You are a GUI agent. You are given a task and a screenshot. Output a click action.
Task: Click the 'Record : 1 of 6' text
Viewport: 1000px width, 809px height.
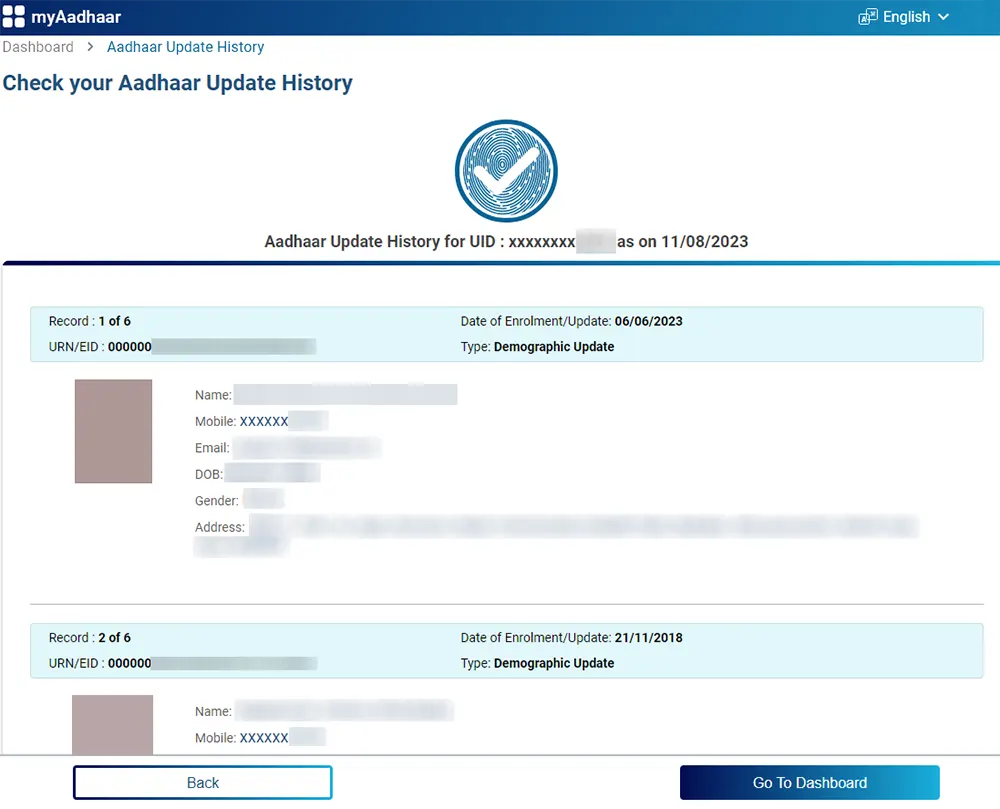coord(90,321)
